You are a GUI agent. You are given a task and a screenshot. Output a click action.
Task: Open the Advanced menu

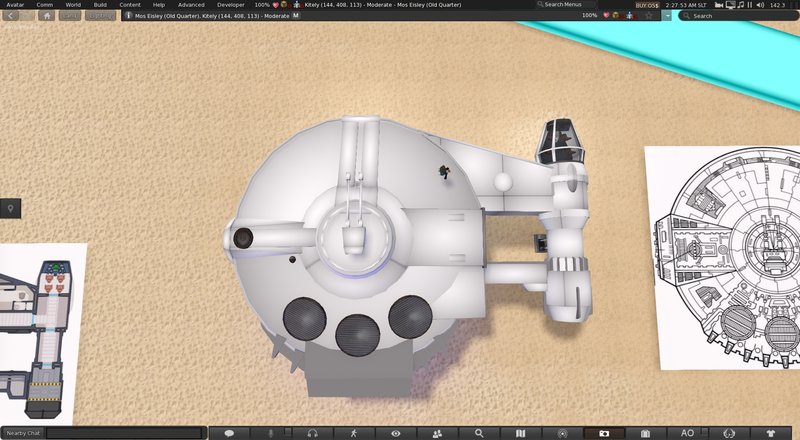tap(191, 5)
